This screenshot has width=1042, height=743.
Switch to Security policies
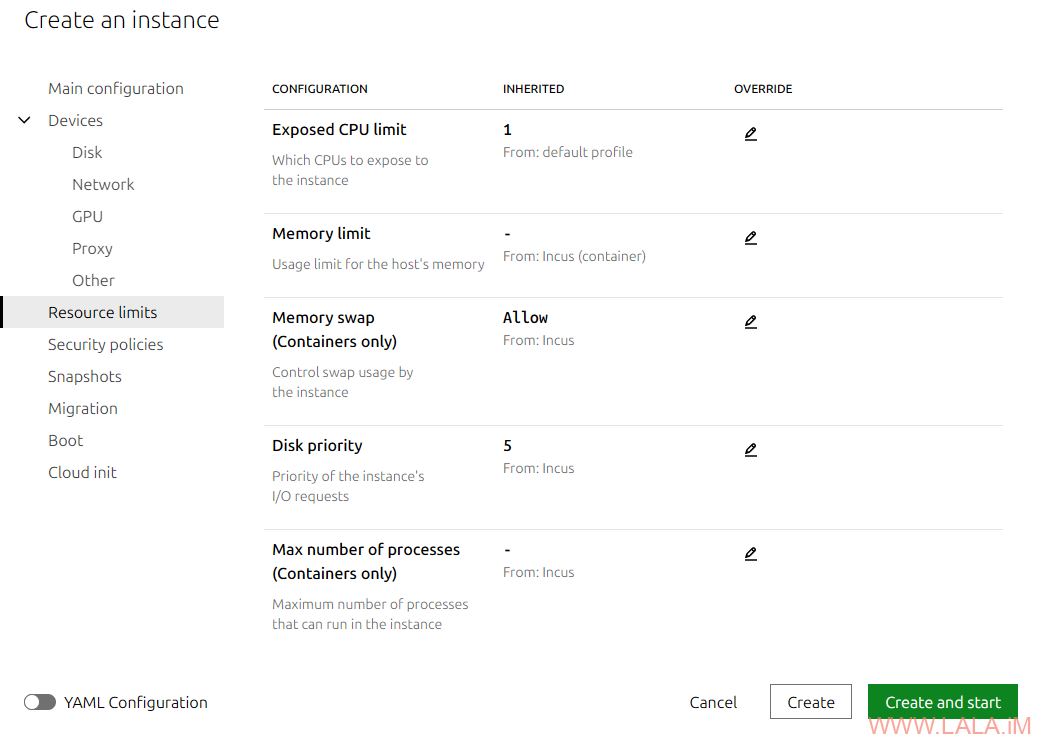[105, 344]
